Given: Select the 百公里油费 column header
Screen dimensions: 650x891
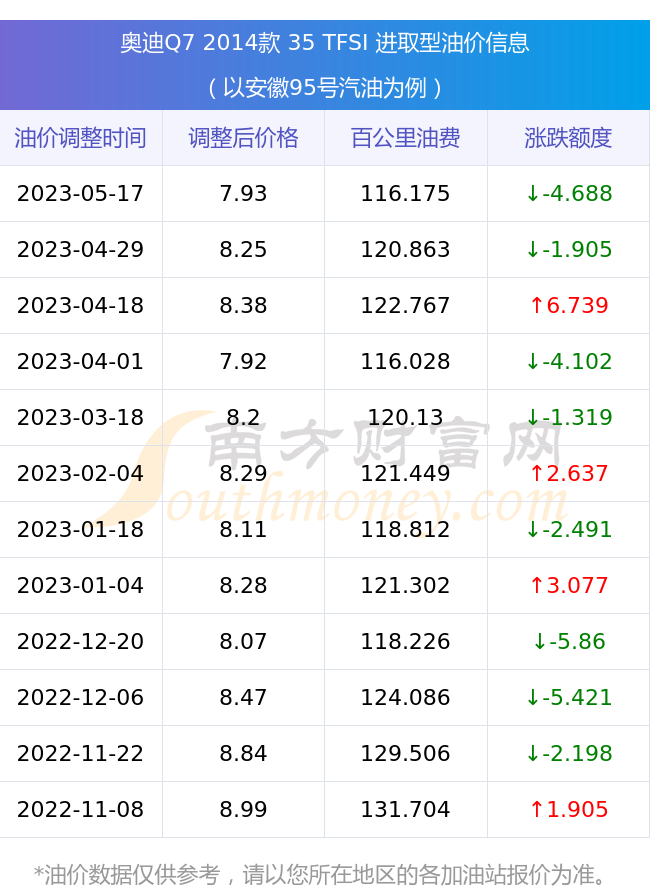Looking at the screenshot, I should [x=406, y=138].
